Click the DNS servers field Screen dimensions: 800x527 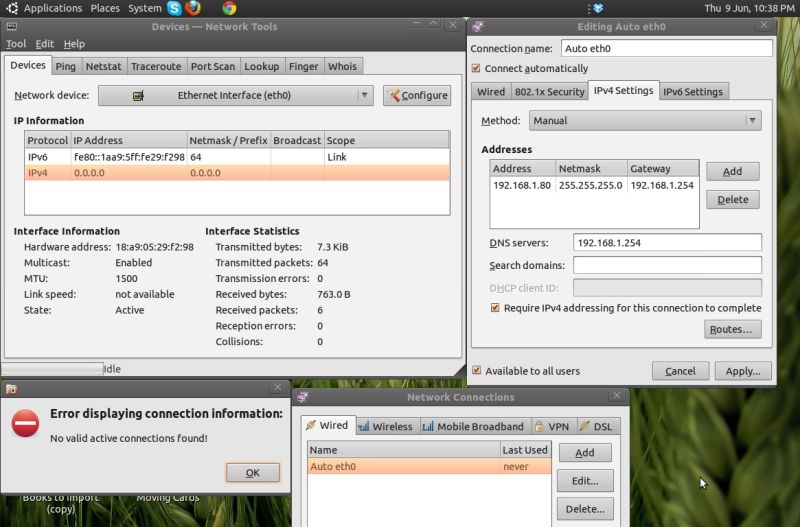click(x=667, y=242)
